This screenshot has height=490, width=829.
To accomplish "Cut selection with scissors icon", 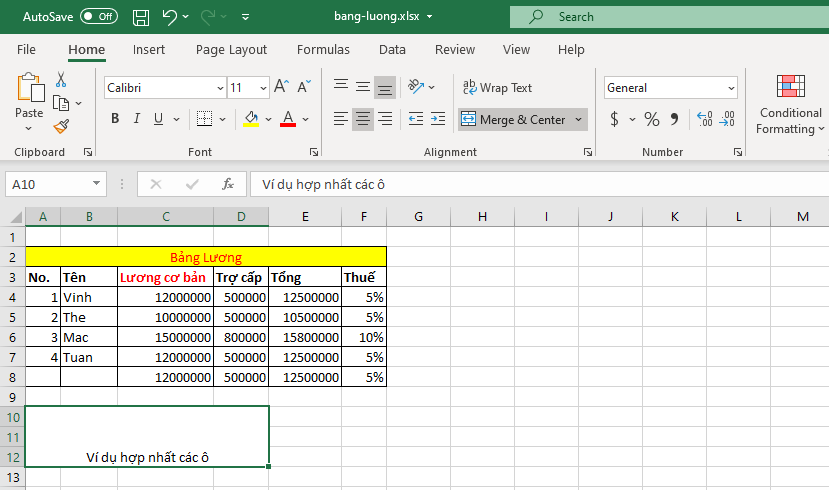I will point(61,80).
